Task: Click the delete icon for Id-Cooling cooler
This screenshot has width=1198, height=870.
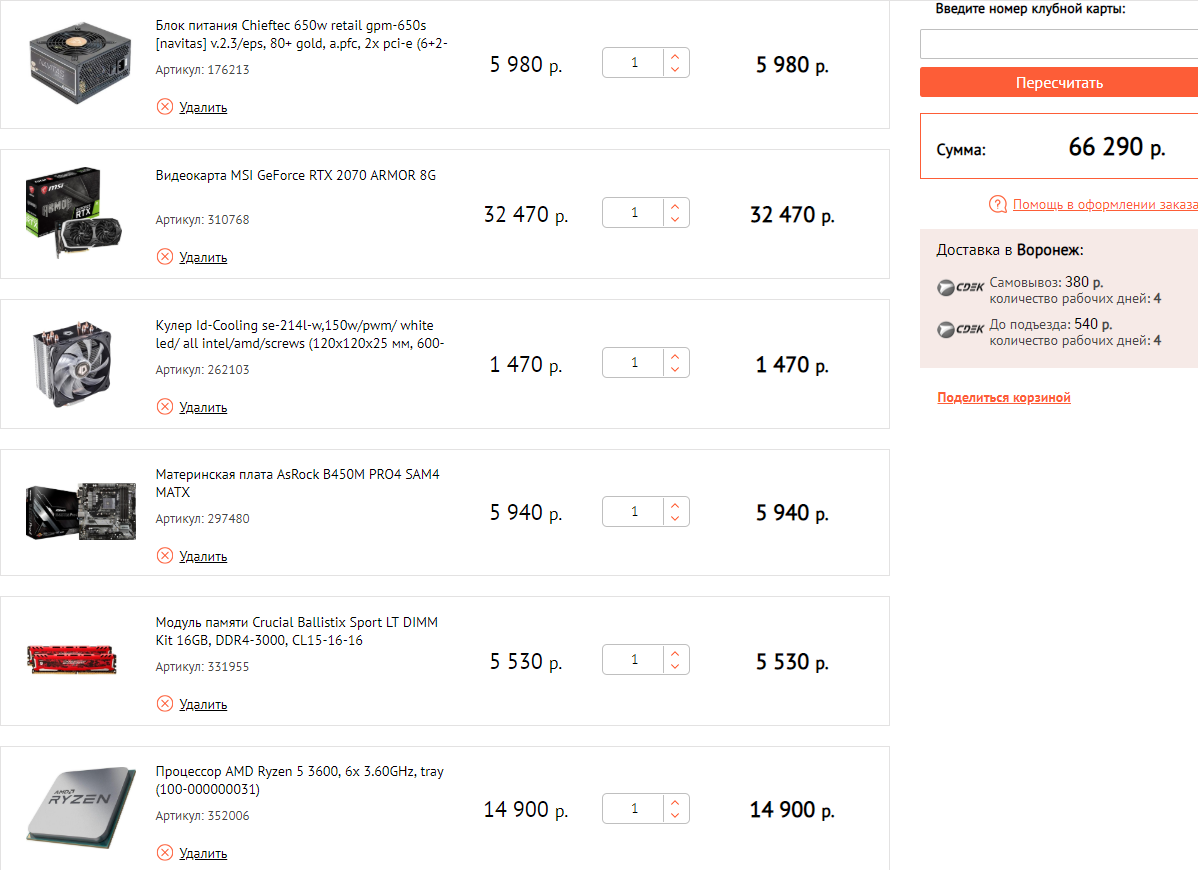Action: click(x=165, y=407)
